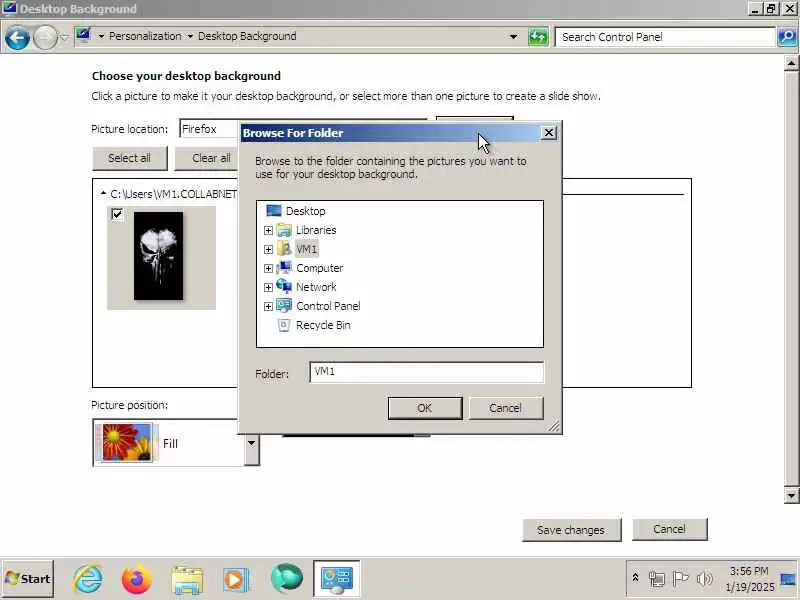
Task: Click the Desktop Background breadcrumb
Action: [247, 36]
